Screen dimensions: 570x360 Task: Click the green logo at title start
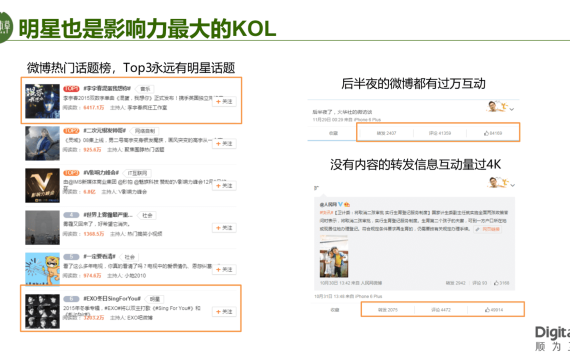tap(6, 28)
